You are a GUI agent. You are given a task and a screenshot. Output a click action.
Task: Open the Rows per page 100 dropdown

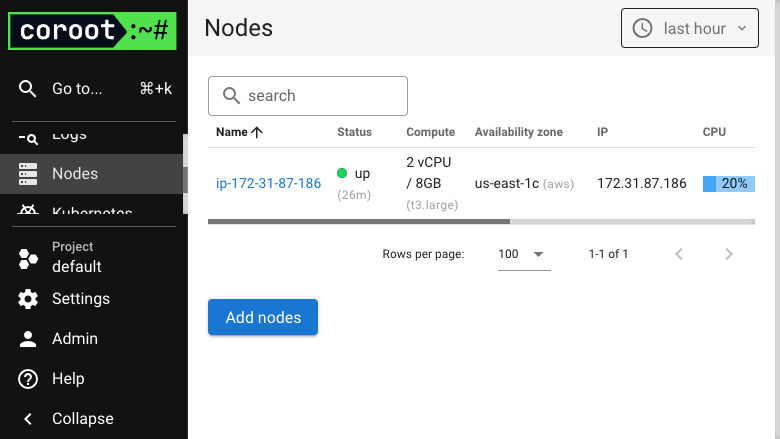[524, 255]
